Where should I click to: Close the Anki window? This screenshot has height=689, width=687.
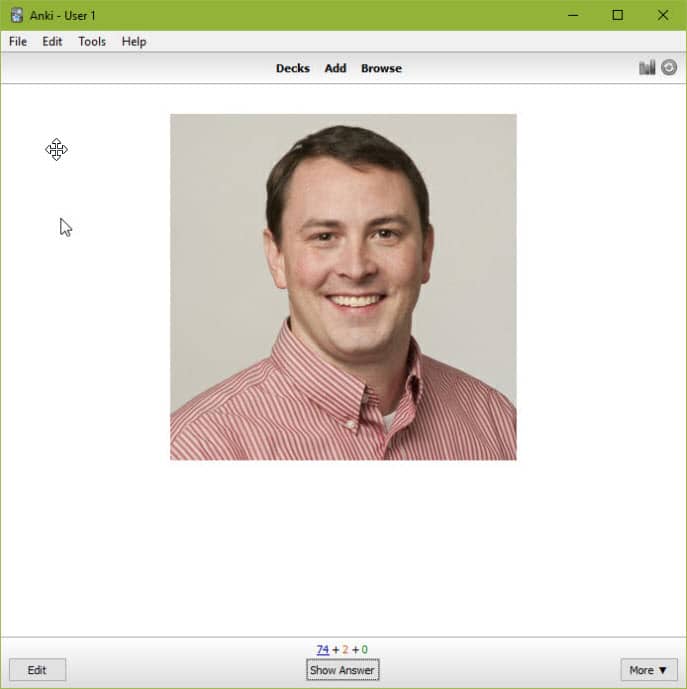click(x=663, y=15)
